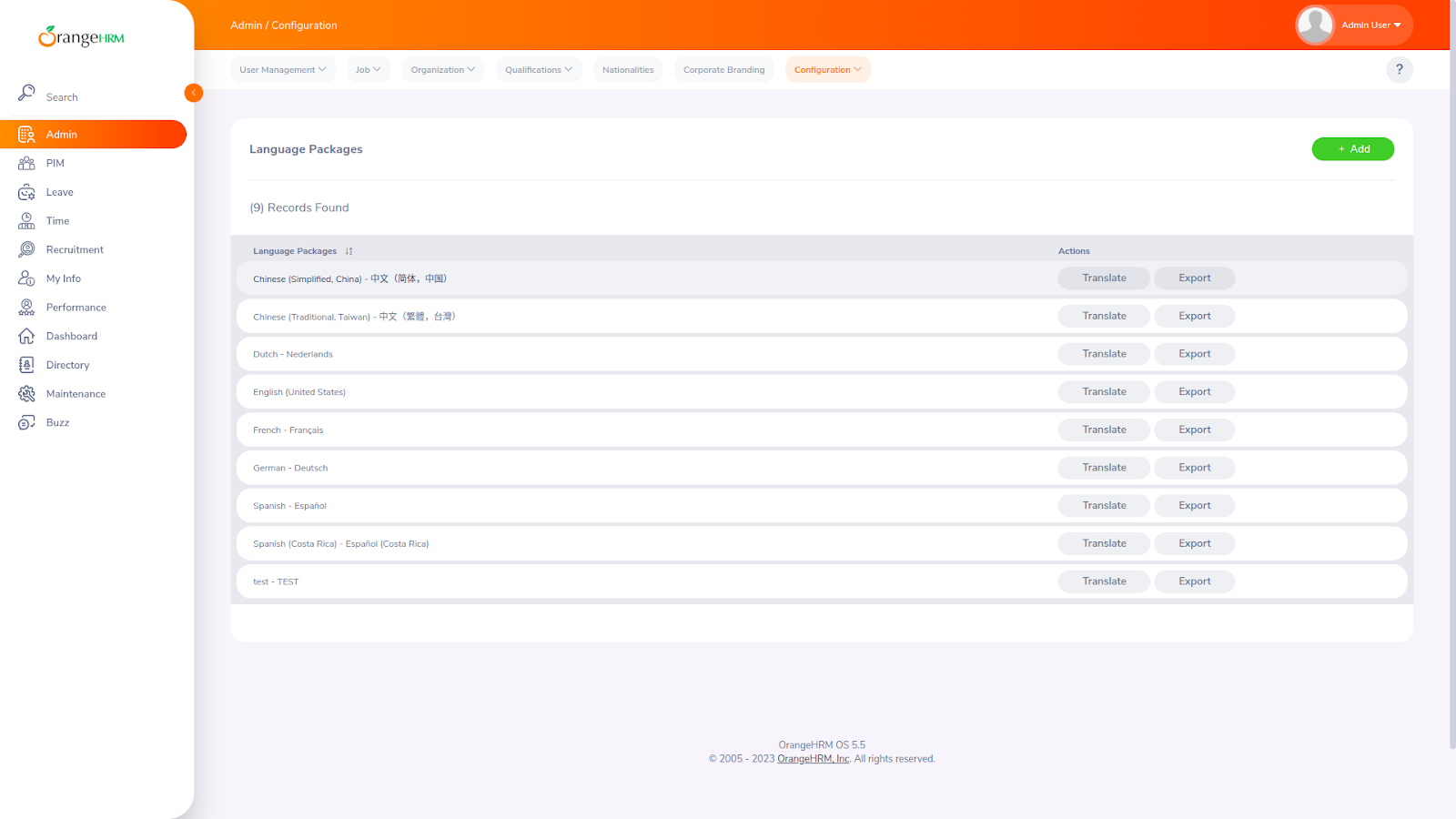Click the Search magnifier icon in sidebar

point(26,93)
